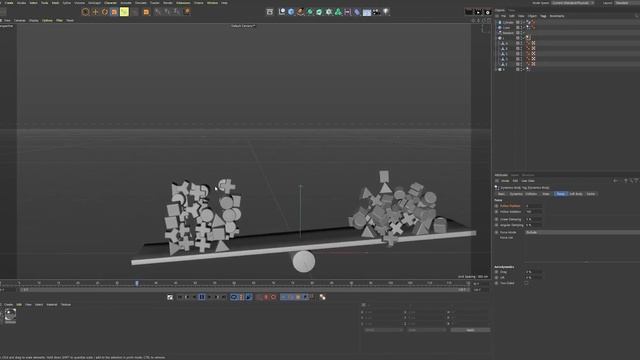640x360 pixels.
Task: Click Render View icon at top right
Action: pos(469,12)
